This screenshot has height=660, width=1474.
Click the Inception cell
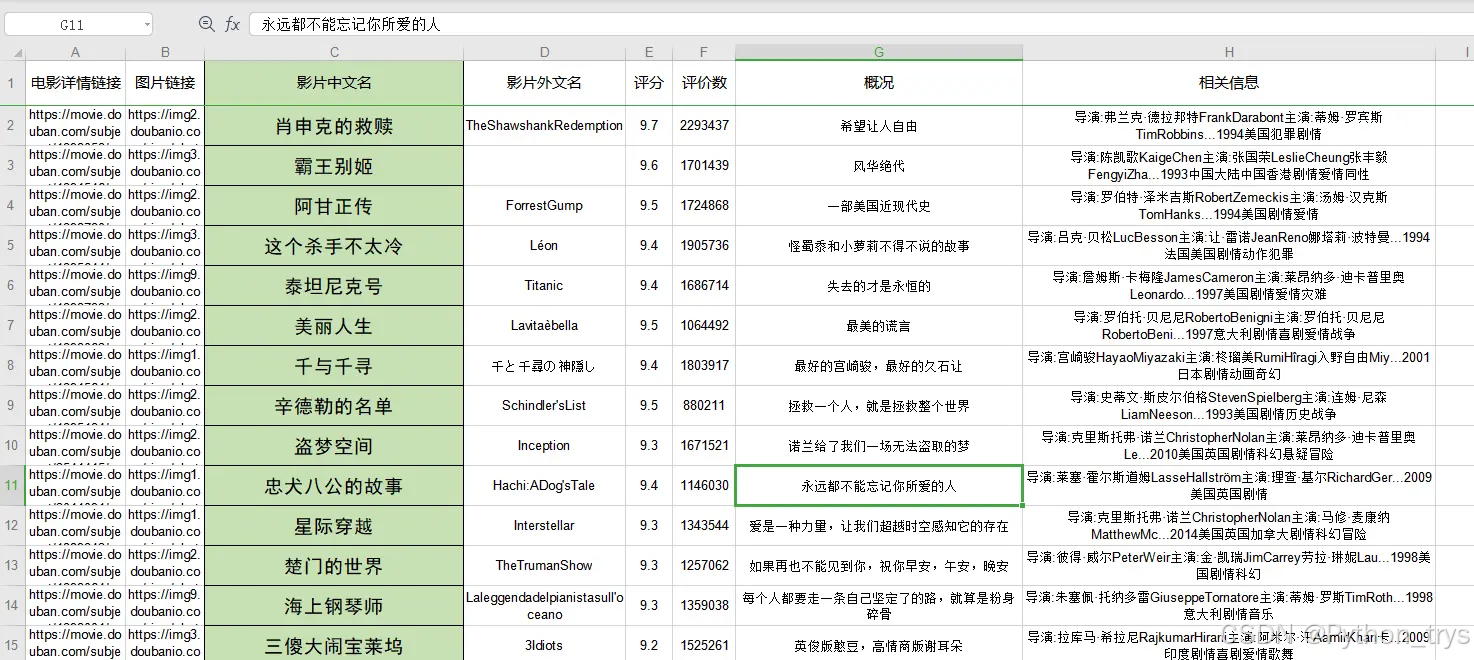point(544,446)
